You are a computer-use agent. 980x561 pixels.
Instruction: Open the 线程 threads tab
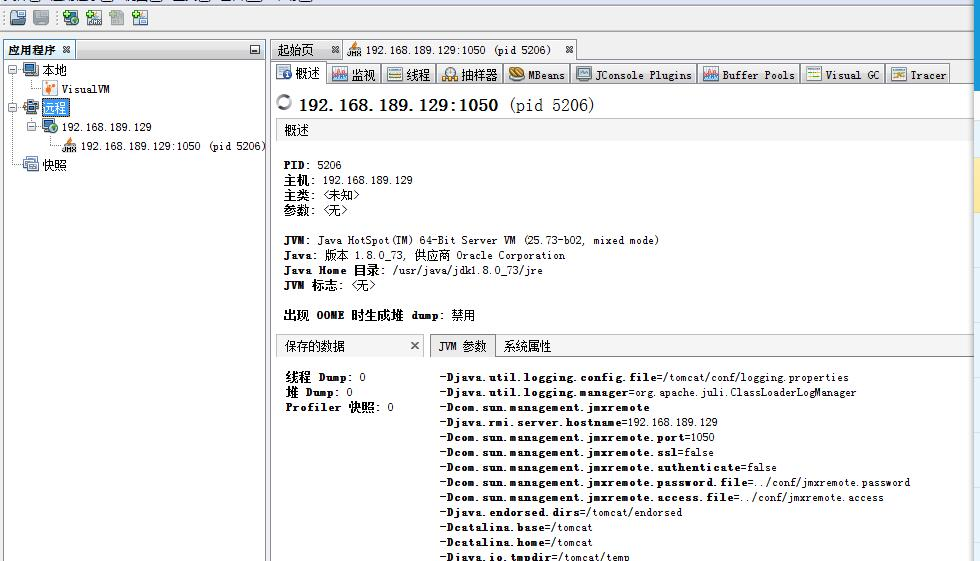(409, 75)
